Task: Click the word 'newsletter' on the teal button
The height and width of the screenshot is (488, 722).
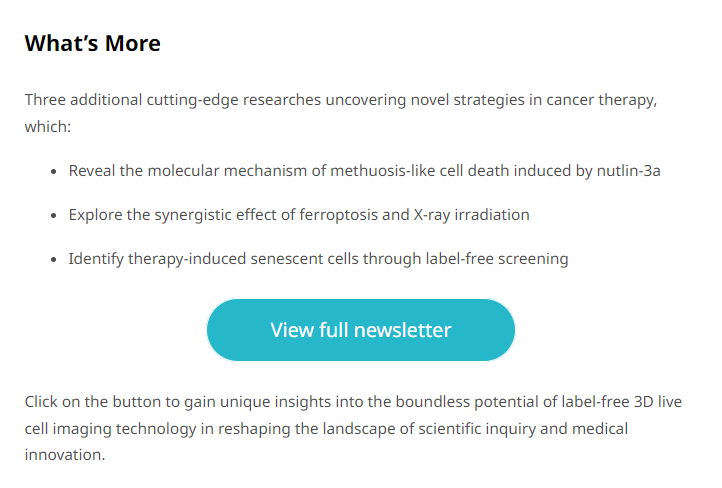Action: click(x=403, y=330)
